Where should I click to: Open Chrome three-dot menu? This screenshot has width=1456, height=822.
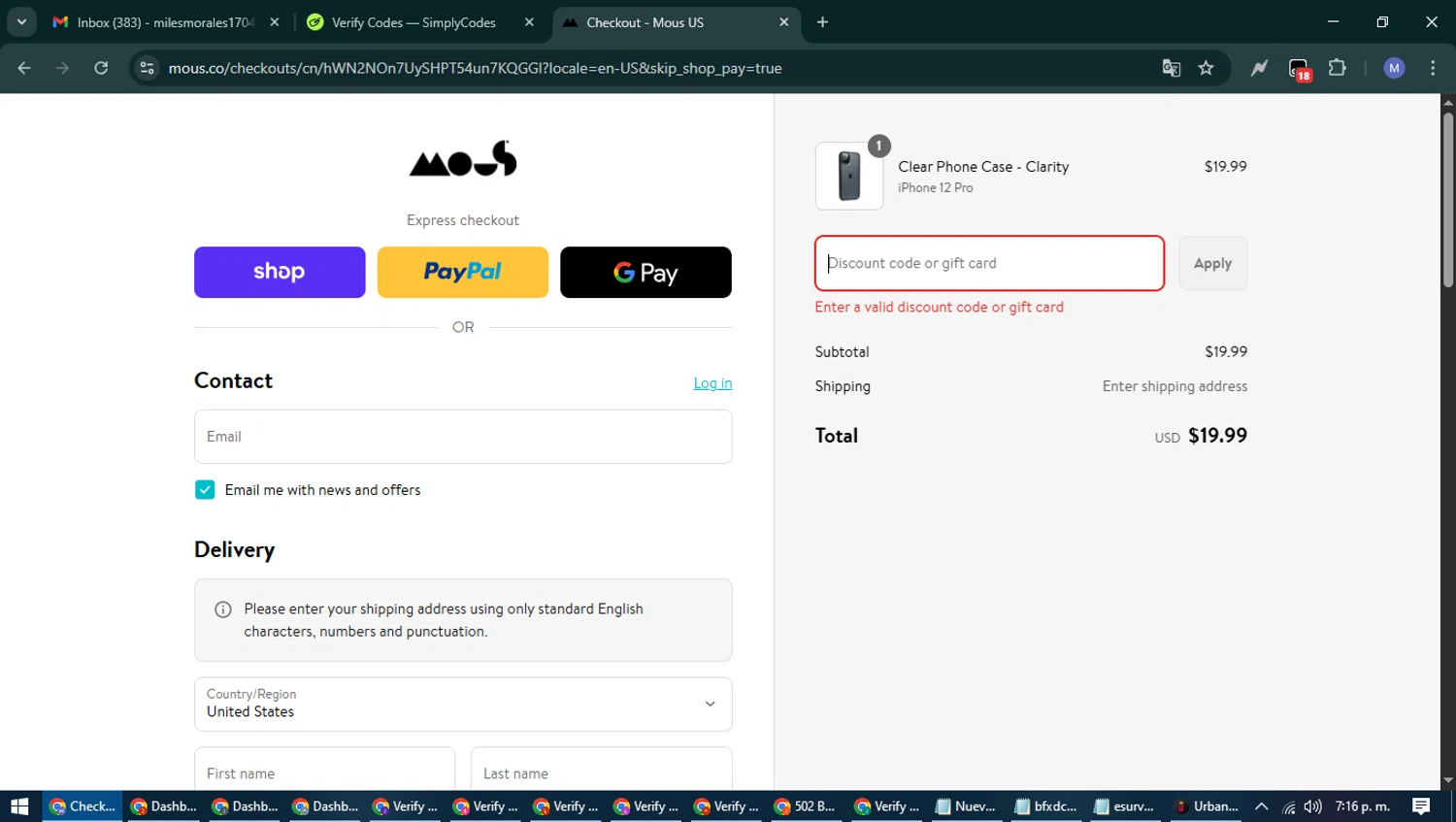(1433, 68)
